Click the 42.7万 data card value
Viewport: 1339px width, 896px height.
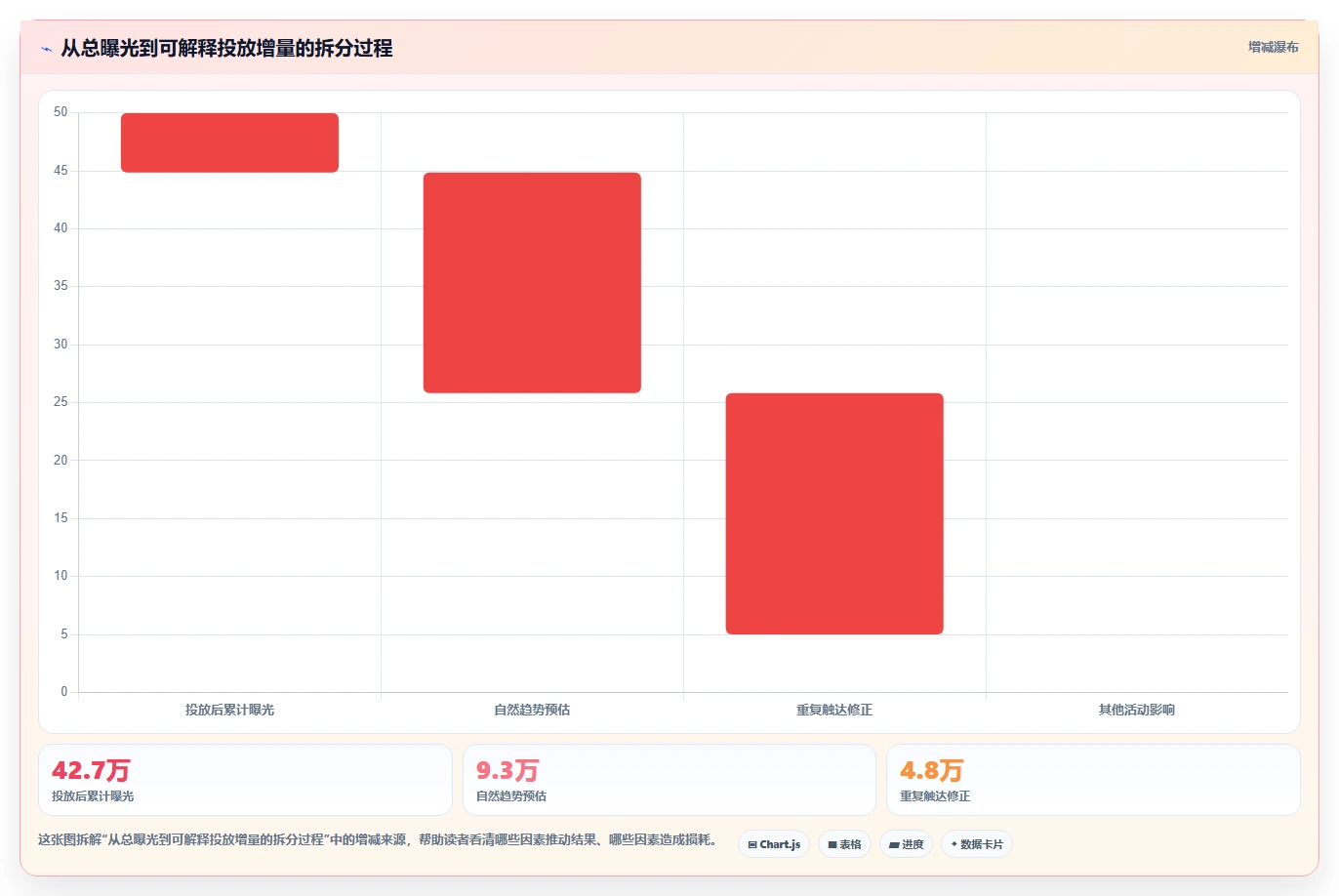(x=91, y=771)
